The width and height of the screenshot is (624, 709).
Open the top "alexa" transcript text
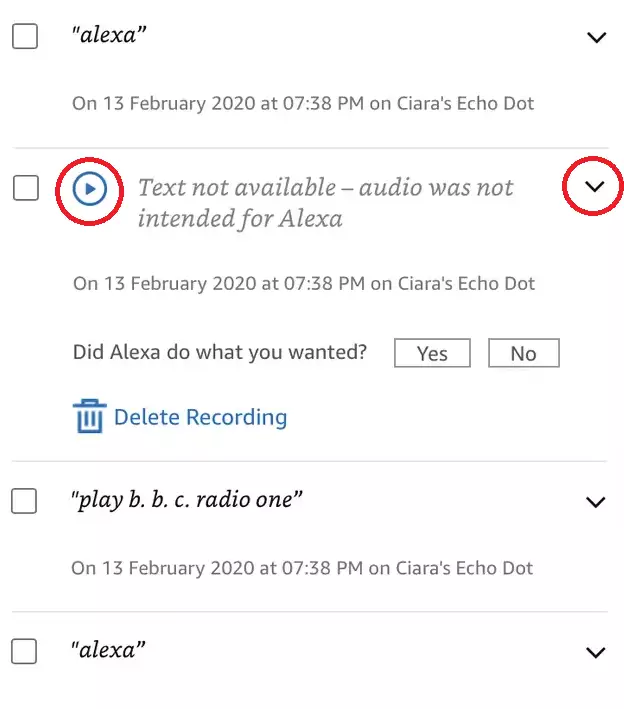tap(109, 37)
